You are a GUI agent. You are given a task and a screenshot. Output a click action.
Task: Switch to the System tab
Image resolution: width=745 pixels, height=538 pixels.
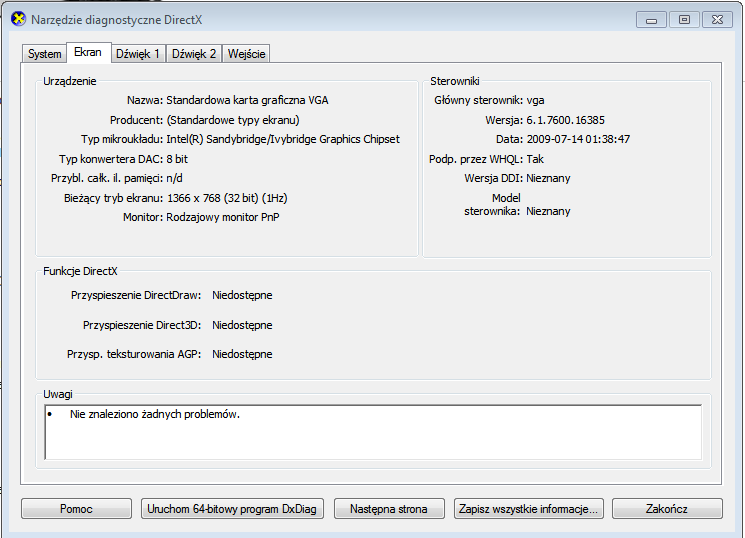coord(45,54)
